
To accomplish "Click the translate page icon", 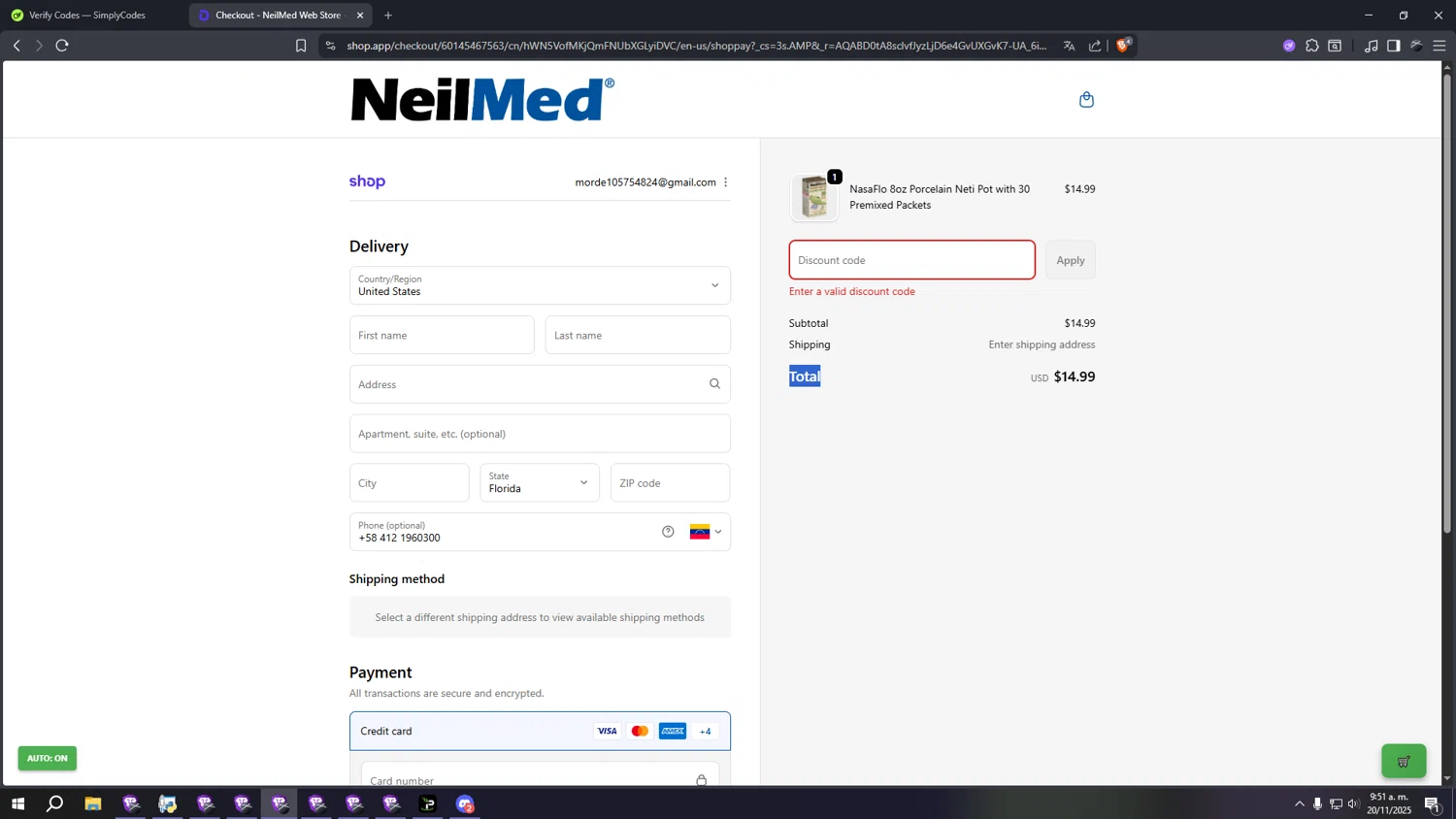I will [x=1069, y=46].
